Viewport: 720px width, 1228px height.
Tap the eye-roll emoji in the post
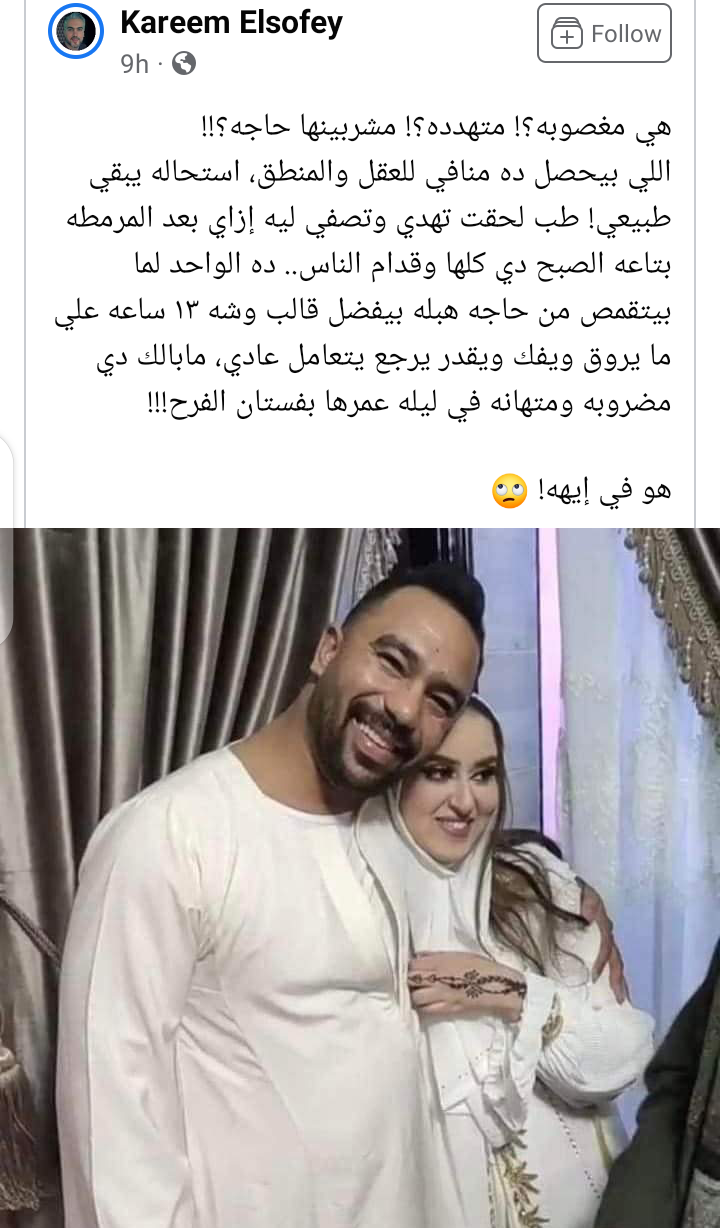509,492
